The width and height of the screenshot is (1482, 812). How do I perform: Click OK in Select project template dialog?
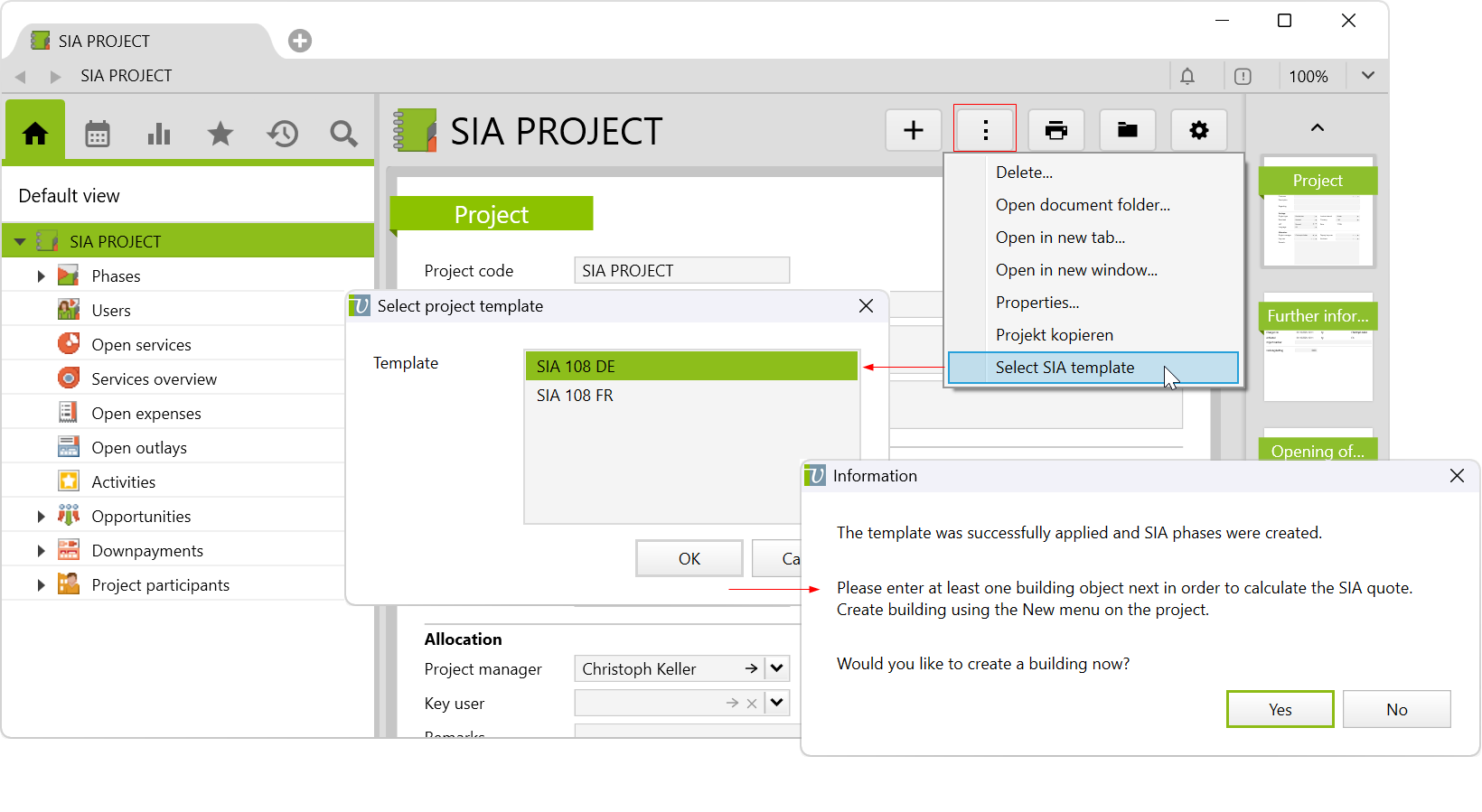click(x=689, y=558)
